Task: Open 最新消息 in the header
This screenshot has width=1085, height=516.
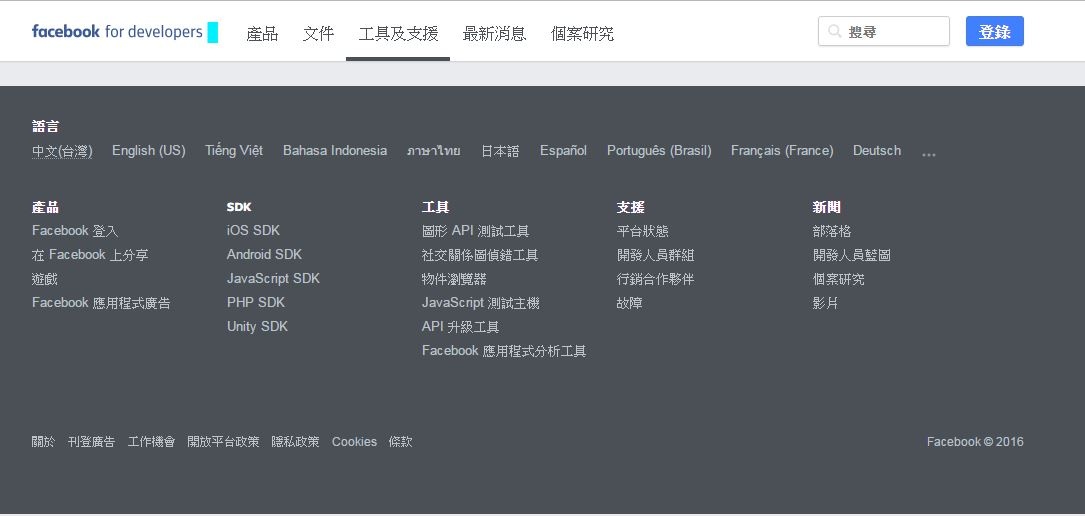Action: tap(494, 33)
